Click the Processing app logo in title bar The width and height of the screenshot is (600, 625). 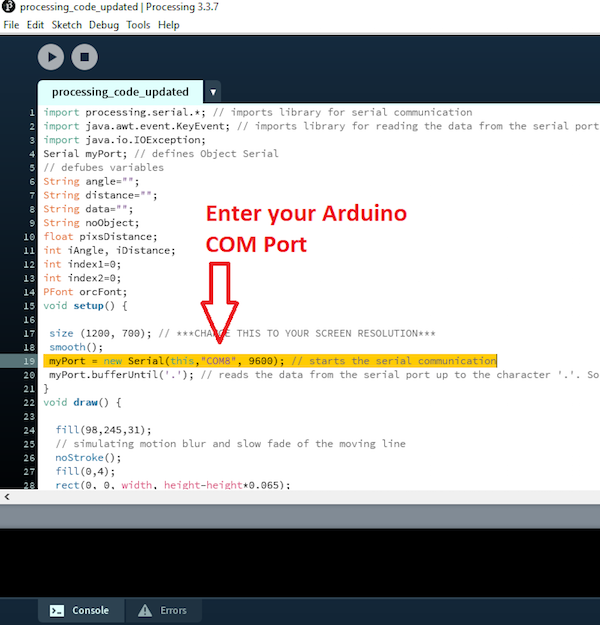coord(8,6)
